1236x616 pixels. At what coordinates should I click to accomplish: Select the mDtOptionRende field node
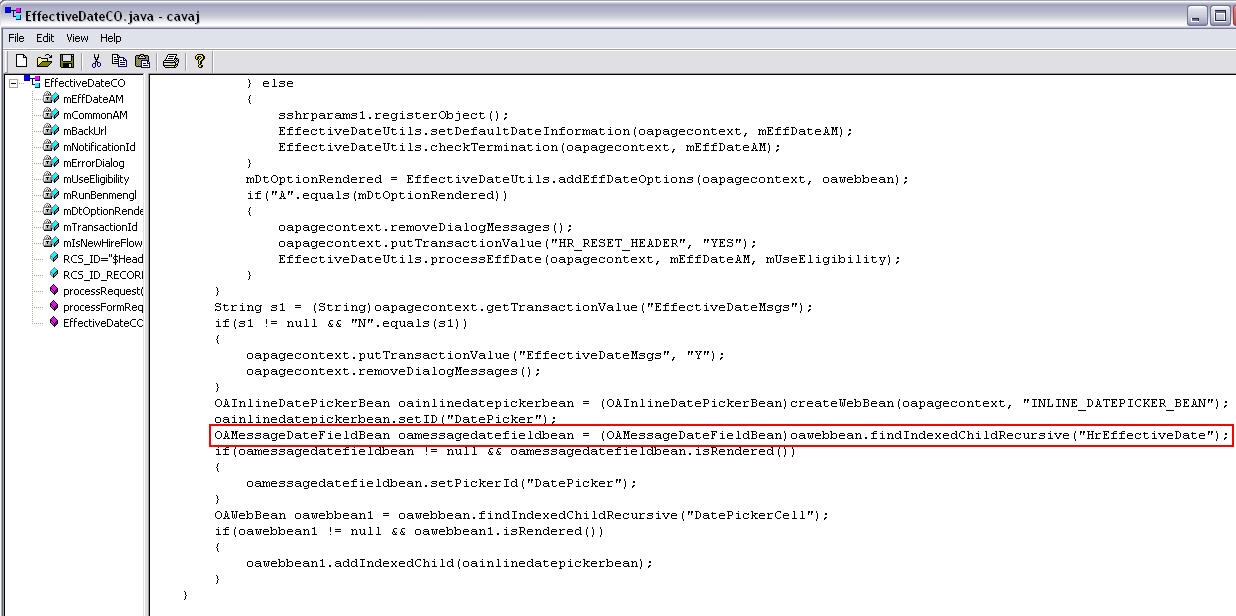click(x=103, y=211)
